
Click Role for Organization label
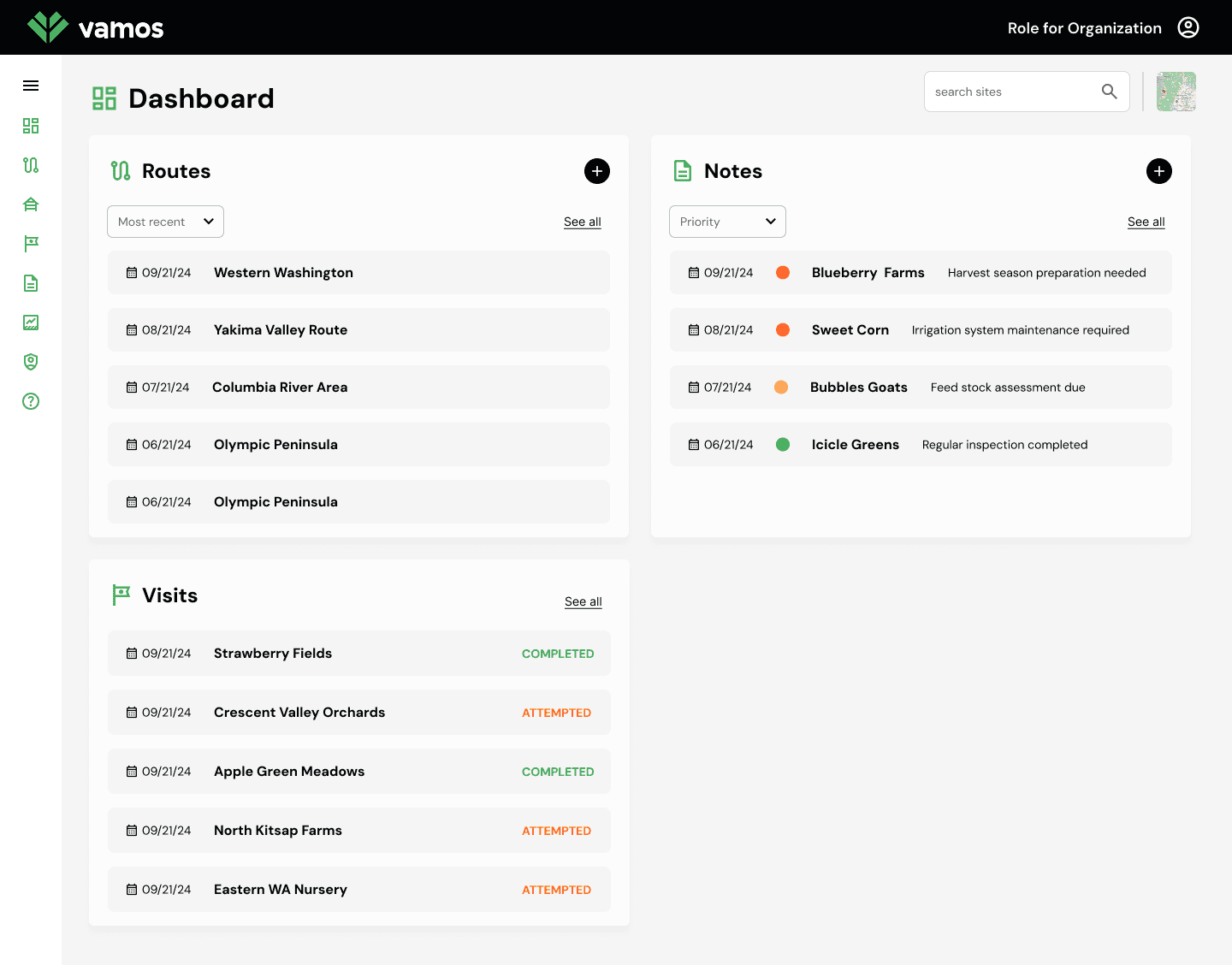1085,28
